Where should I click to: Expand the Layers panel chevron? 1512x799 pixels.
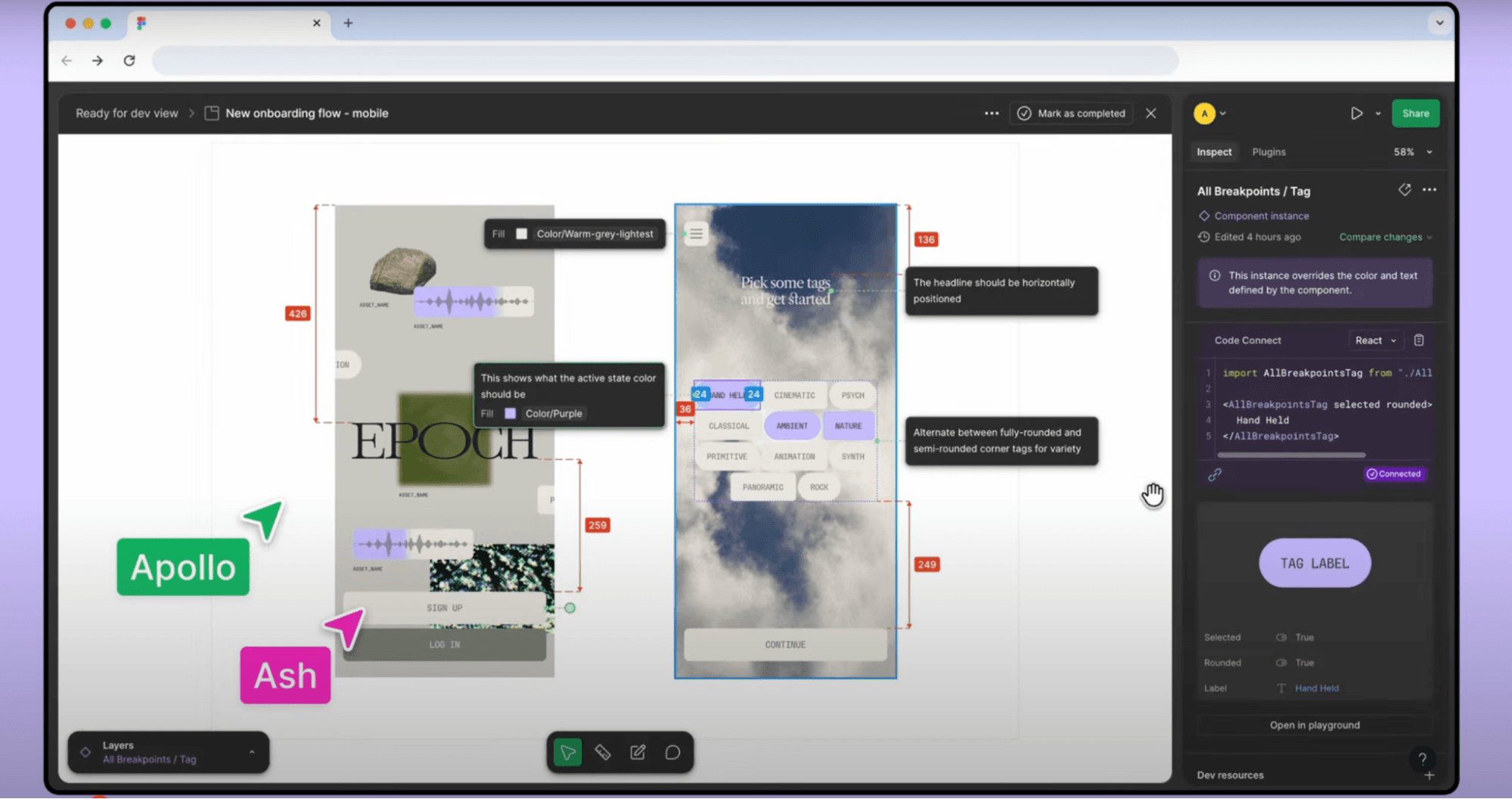point(252,752)
